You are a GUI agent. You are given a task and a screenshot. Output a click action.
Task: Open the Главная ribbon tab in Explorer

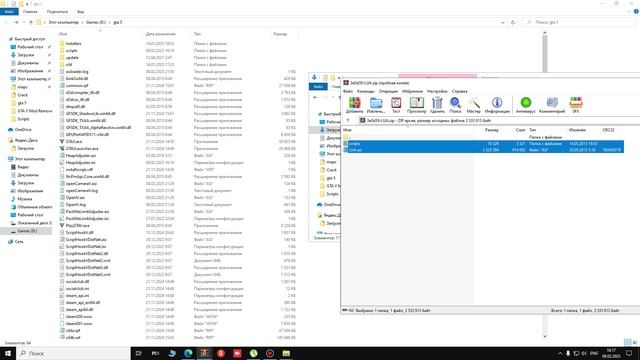click(30, 12)
